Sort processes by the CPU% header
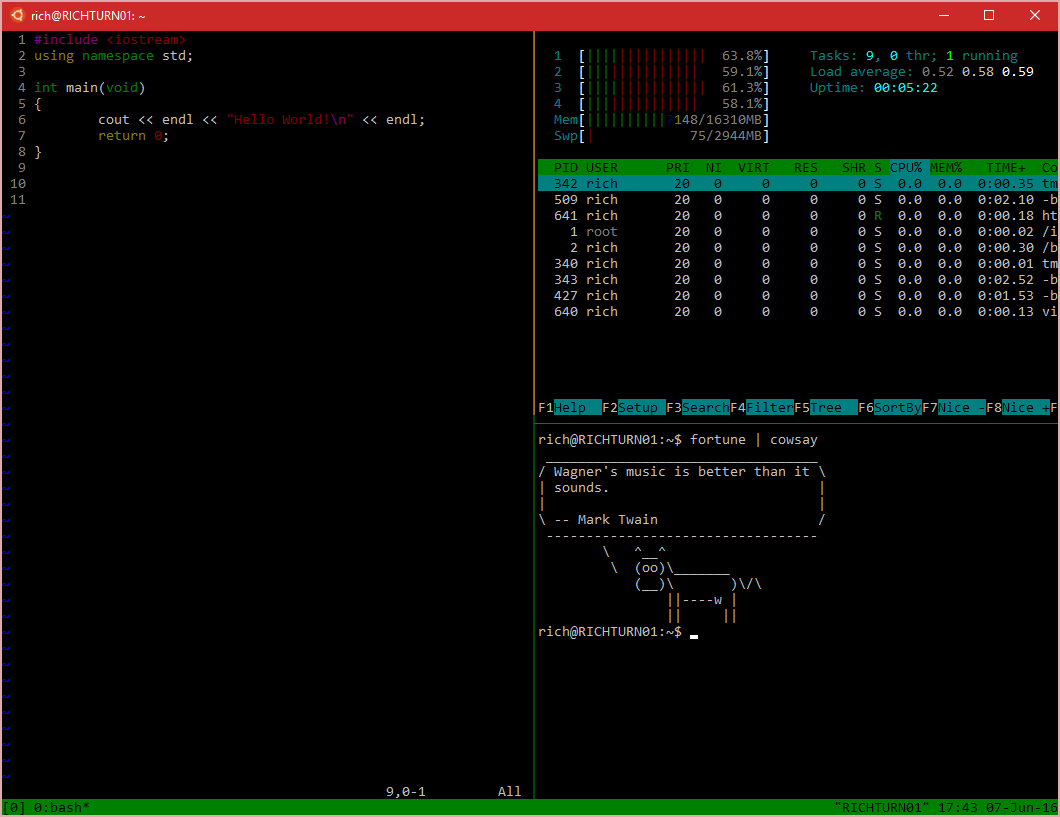Image resolution: width=1060 pixels, height=817 pixels. point(905,167)
